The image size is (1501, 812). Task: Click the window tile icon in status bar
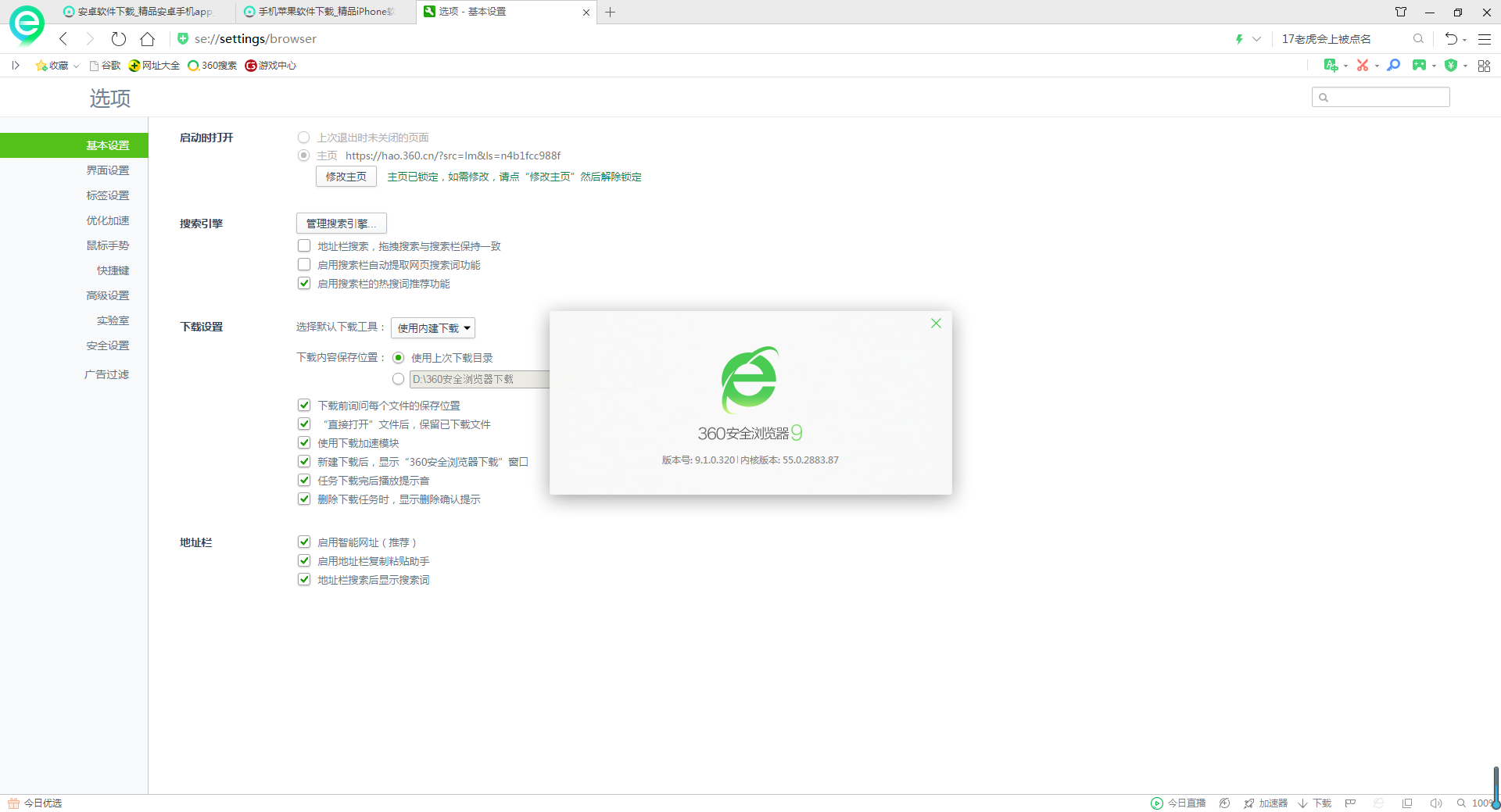coord(1407,803)
